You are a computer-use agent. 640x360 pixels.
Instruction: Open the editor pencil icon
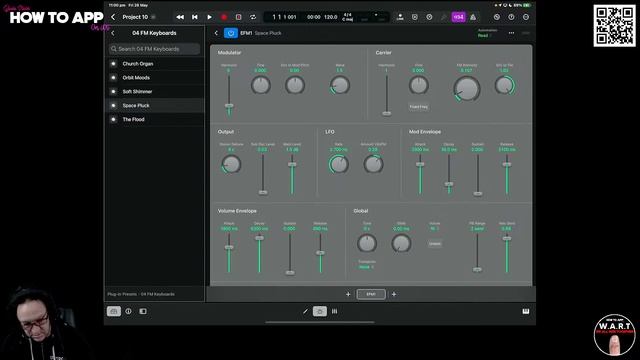click(305, 311)
